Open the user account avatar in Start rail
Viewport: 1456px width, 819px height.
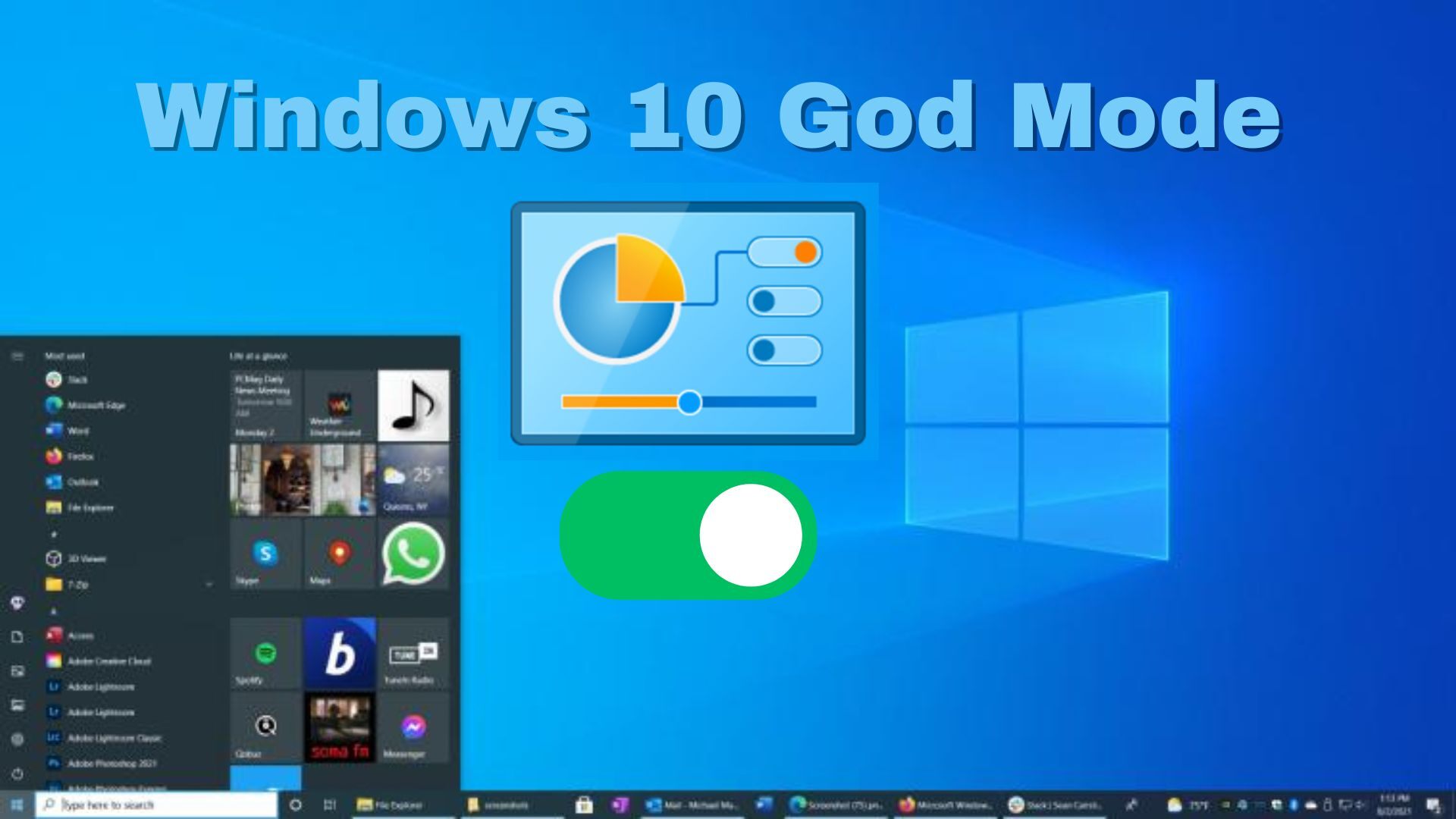17,603
